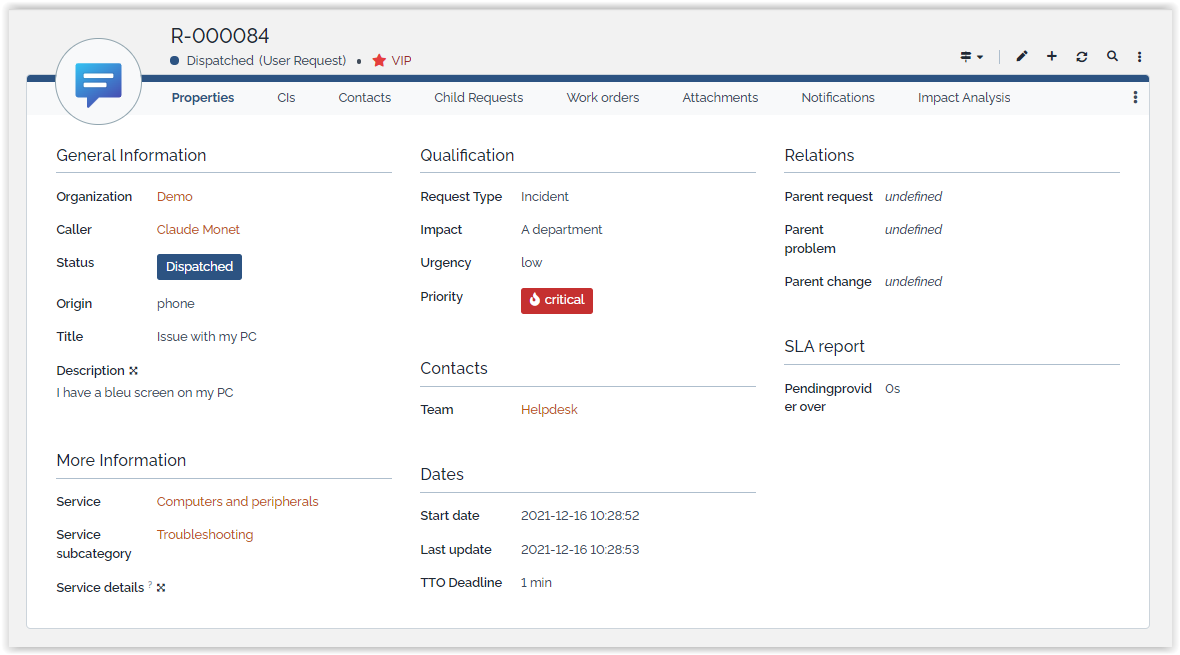Click the red VIP star icon
Image resolution: width=1180 pixels, height=655 pixels.
pos(379,61)
